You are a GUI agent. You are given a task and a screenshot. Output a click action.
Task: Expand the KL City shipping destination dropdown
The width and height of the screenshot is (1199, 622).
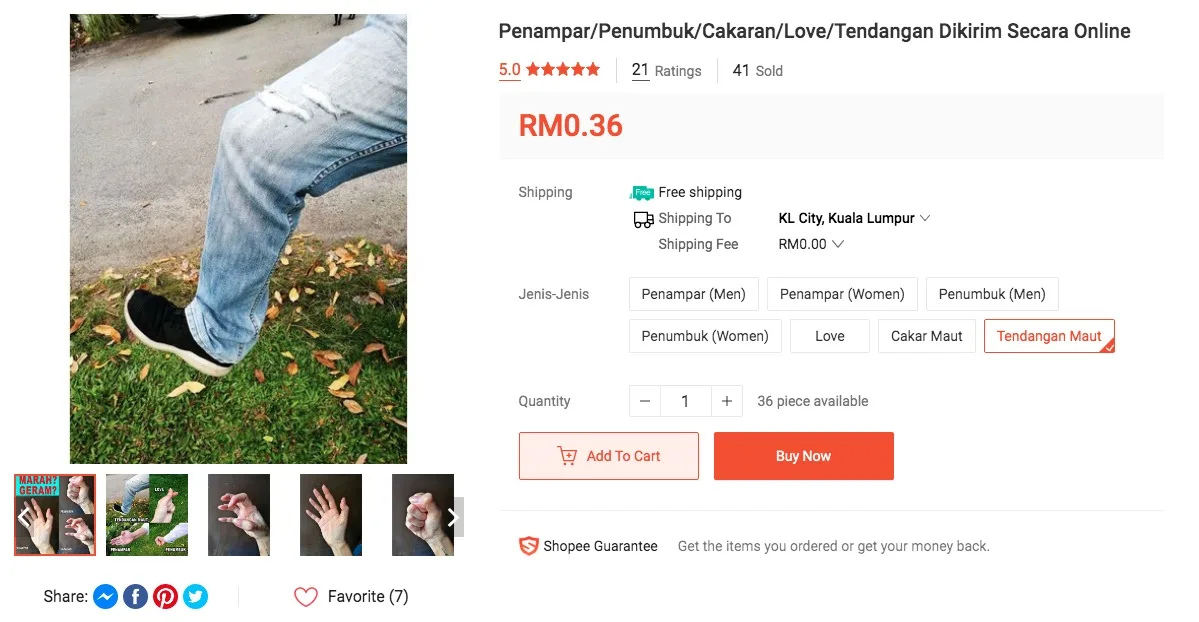854,218
